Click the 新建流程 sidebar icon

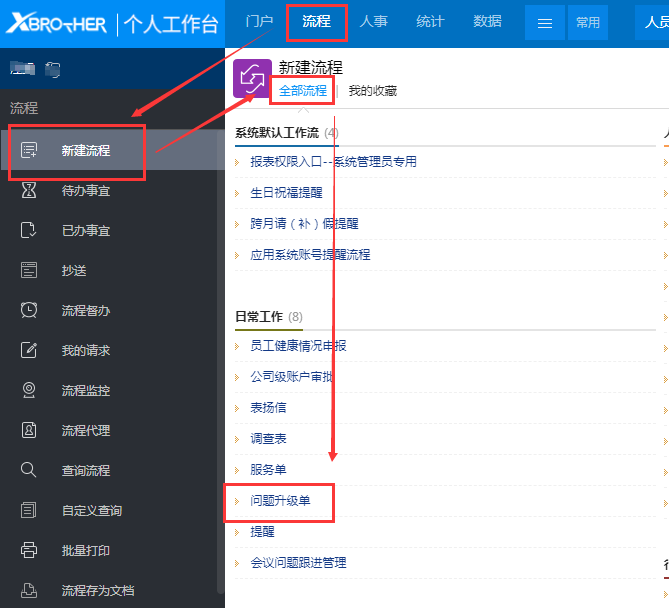29,150
